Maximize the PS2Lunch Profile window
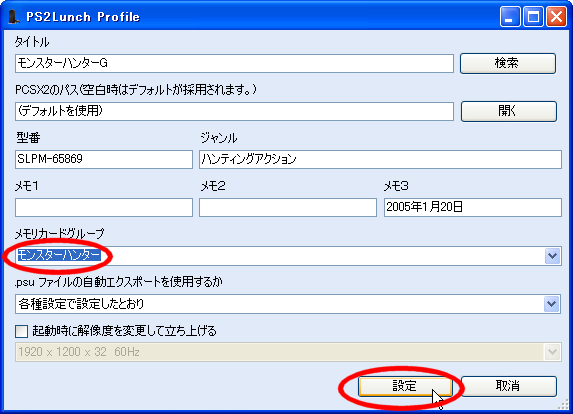Image resolution: width=573 pixels, height=414 pixels. click(533, 17)
